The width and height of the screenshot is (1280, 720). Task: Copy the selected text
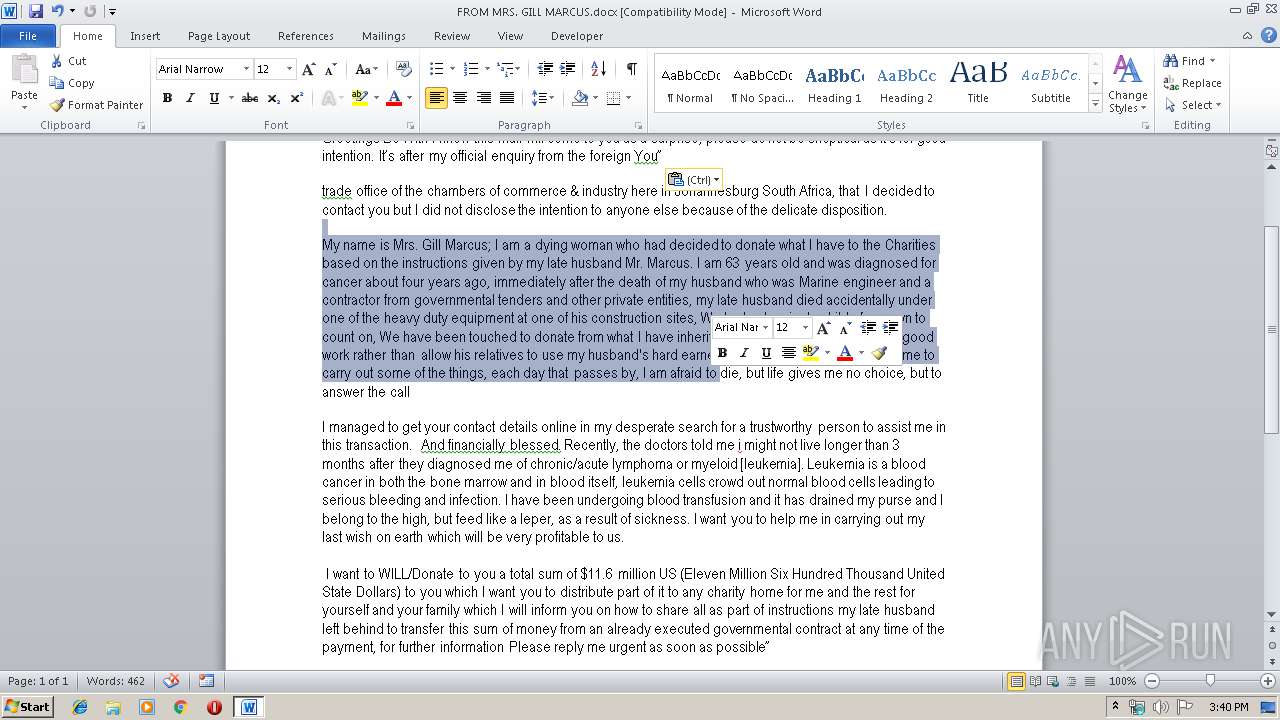[72, 83]
